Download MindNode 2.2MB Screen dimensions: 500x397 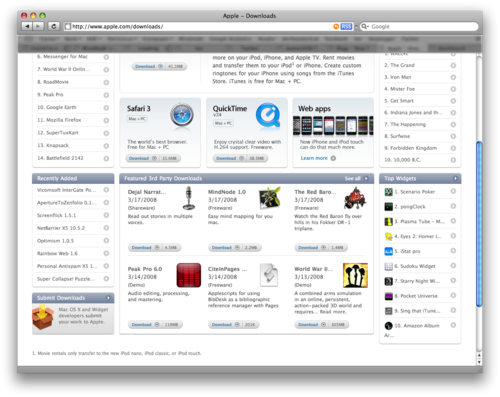(x=235, y=248)
